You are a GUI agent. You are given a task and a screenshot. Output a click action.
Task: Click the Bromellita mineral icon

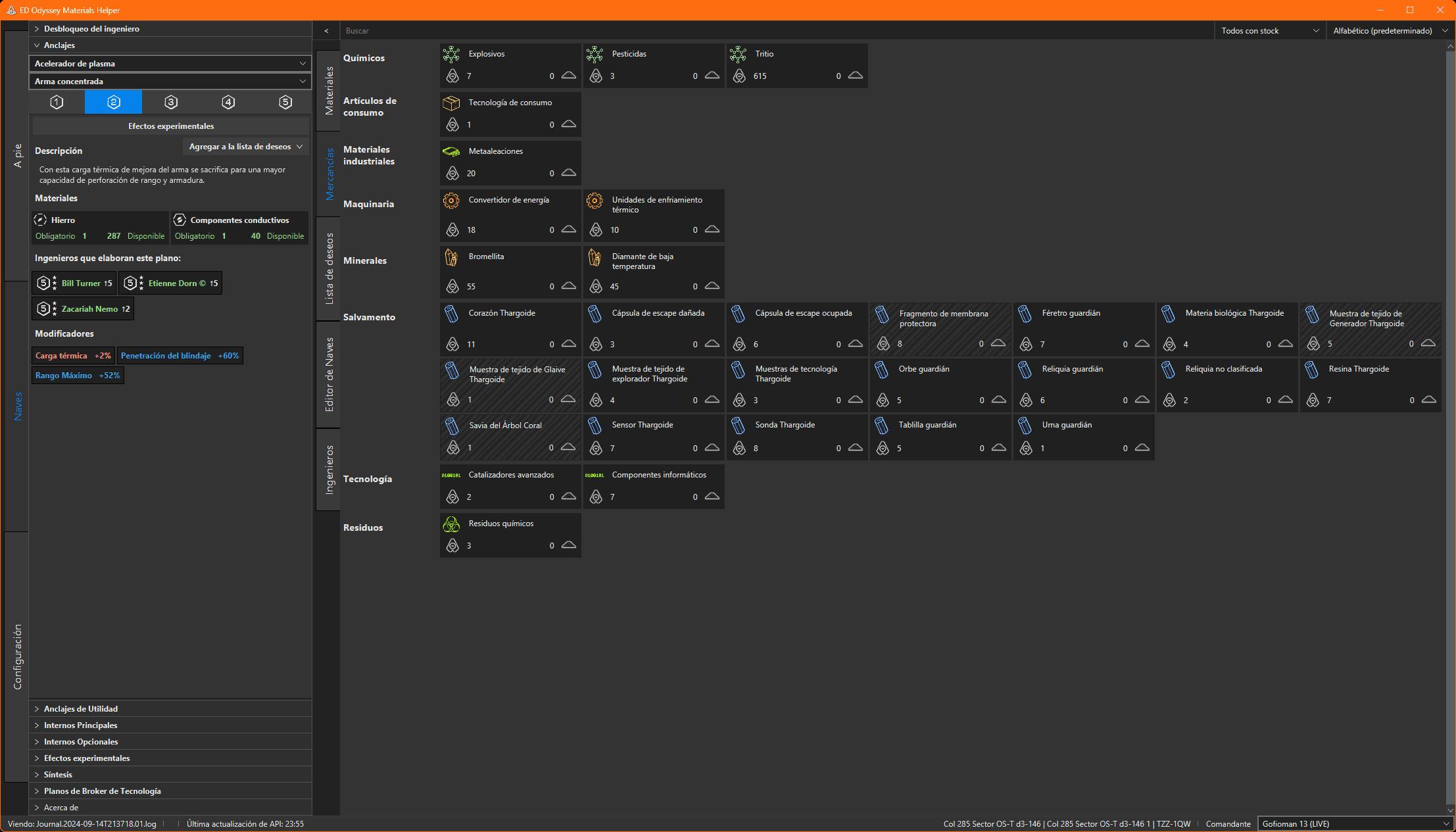[451, 257]
